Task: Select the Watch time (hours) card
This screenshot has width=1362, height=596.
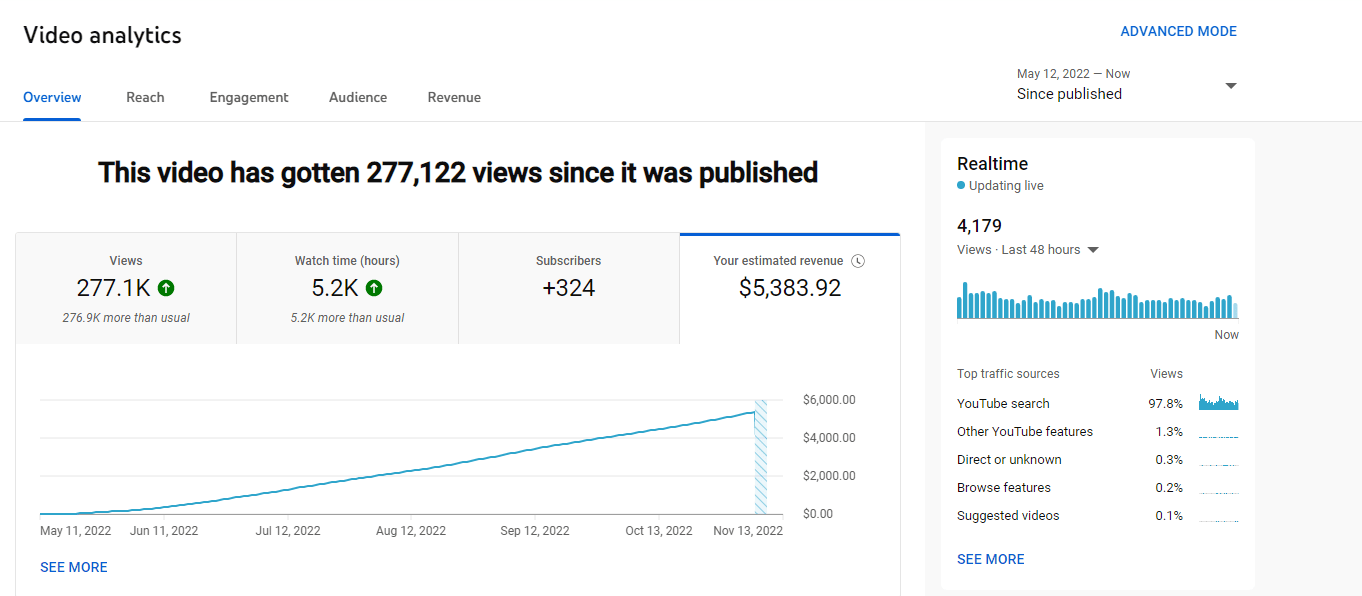Action: pos(347,289)
